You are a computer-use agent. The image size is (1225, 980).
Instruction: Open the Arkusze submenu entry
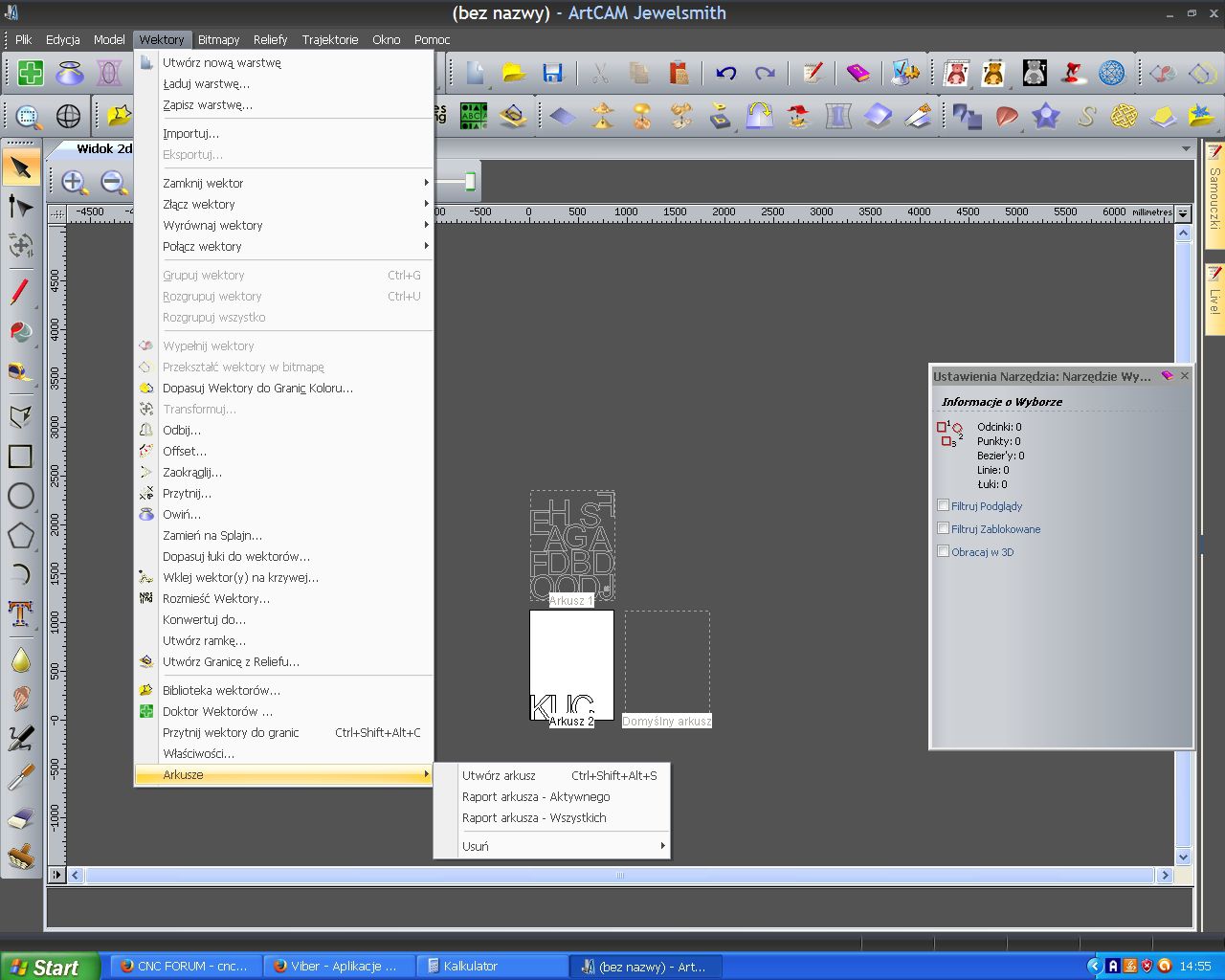284,774
